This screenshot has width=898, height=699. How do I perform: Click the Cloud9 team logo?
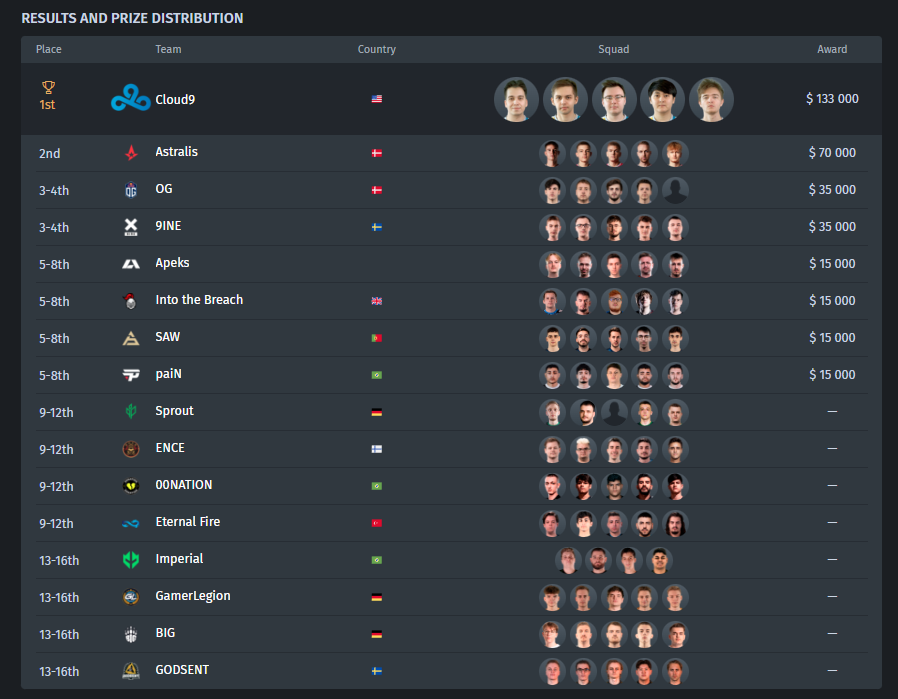[x=131, y=98]
